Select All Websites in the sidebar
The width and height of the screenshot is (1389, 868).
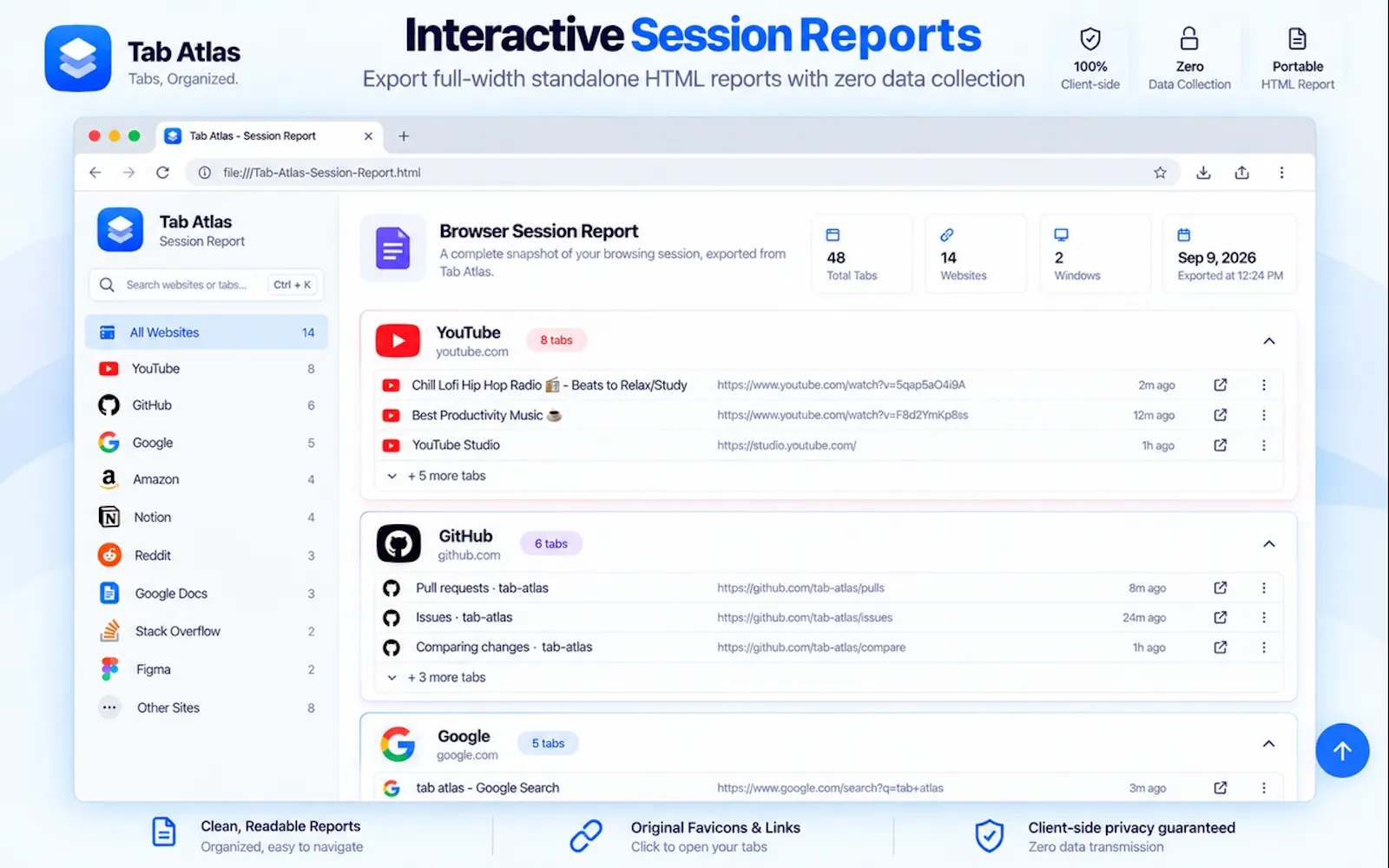point(207,332)
